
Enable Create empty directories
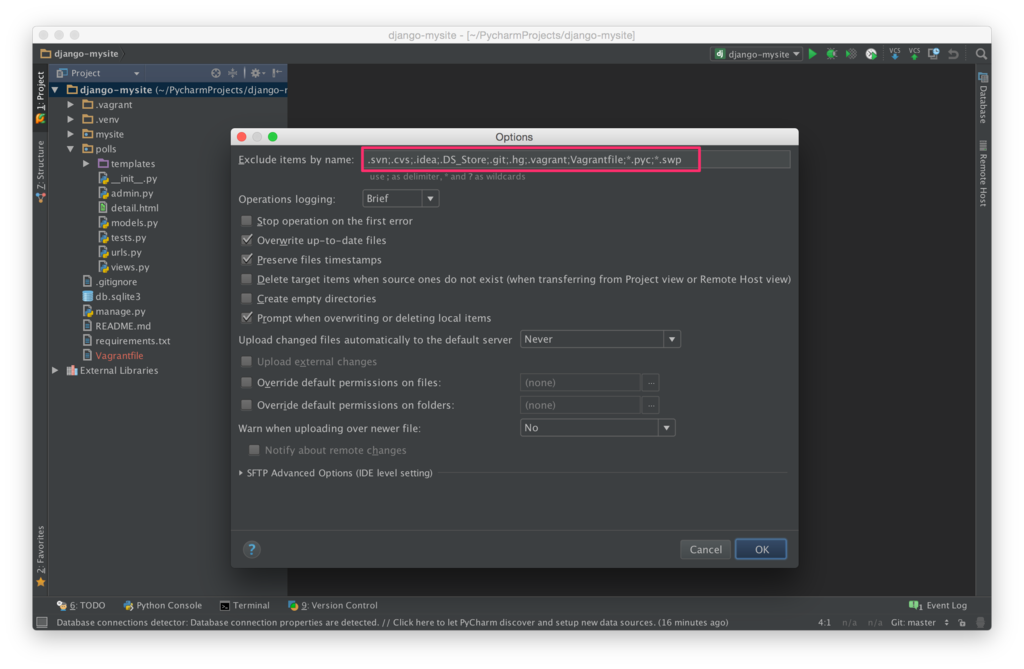(x=246, y=299)
